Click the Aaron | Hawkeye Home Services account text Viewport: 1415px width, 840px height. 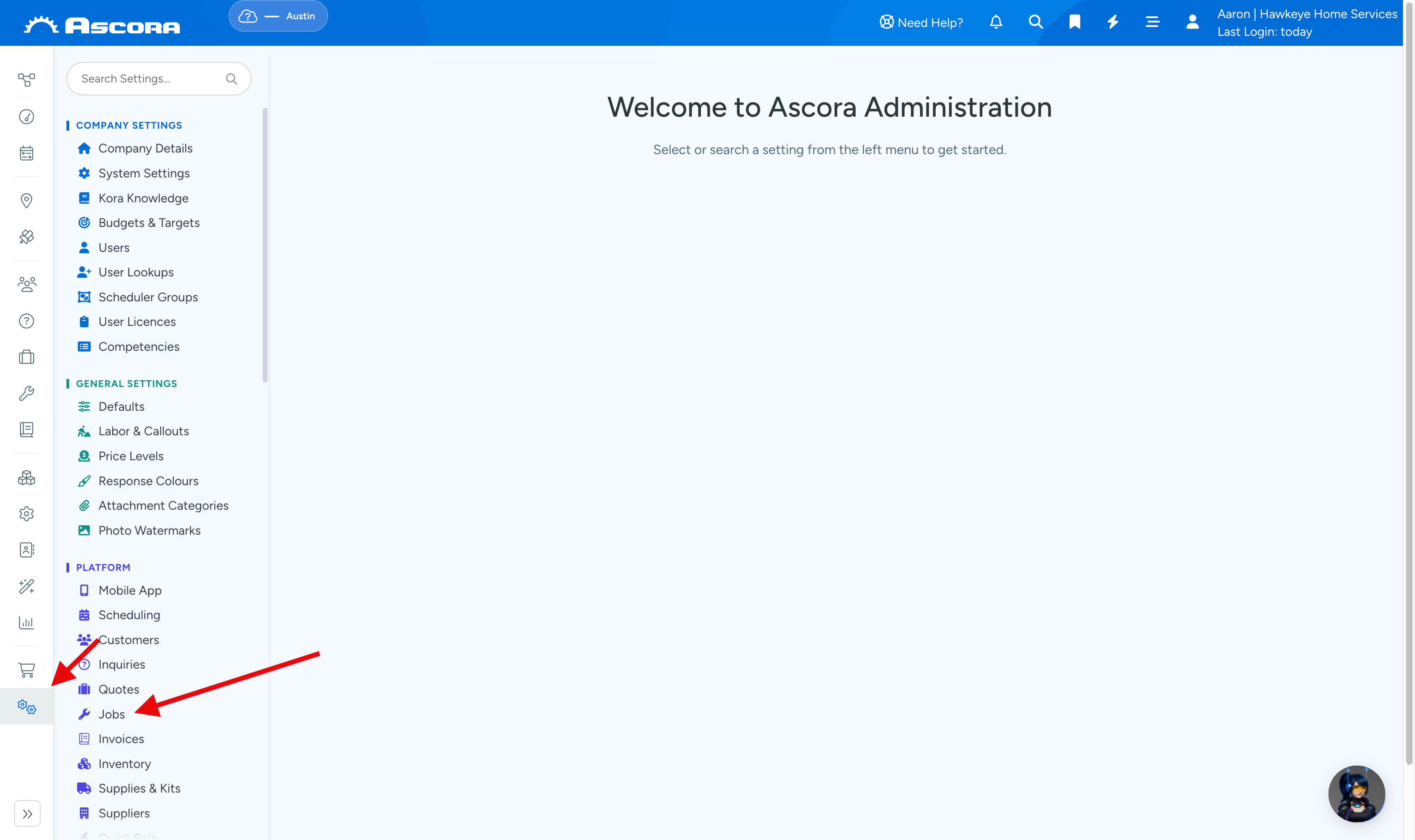click(1307, 14)
